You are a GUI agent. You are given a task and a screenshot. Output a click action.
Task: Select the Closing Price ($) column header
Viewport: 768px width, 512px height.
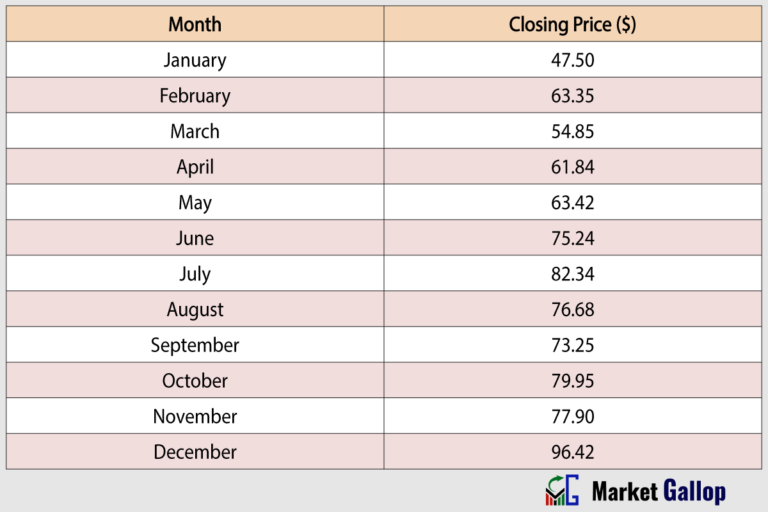572,24
